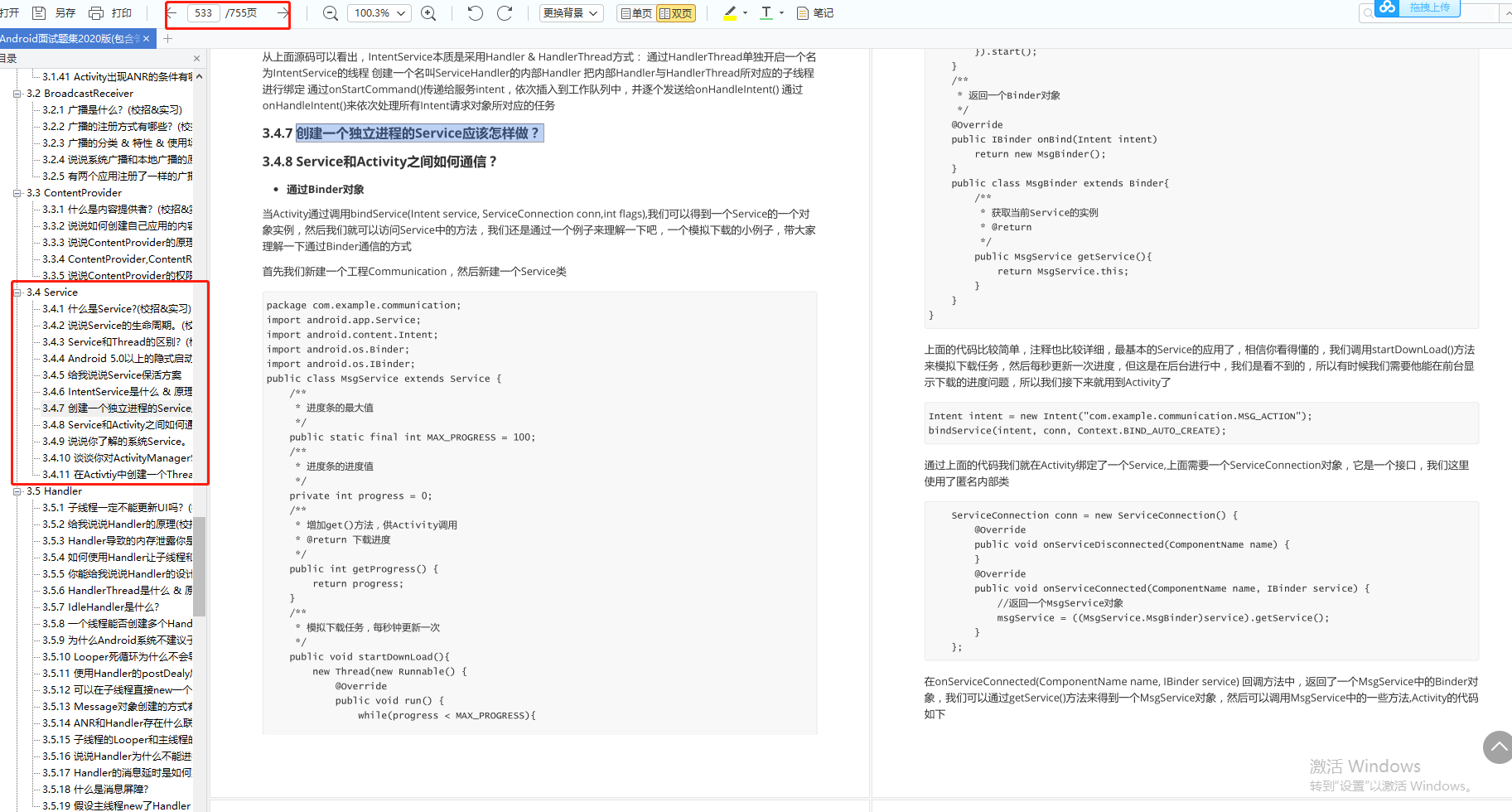
Task: Open highlighter color dropdown arrow
Action: coord(745,13)
